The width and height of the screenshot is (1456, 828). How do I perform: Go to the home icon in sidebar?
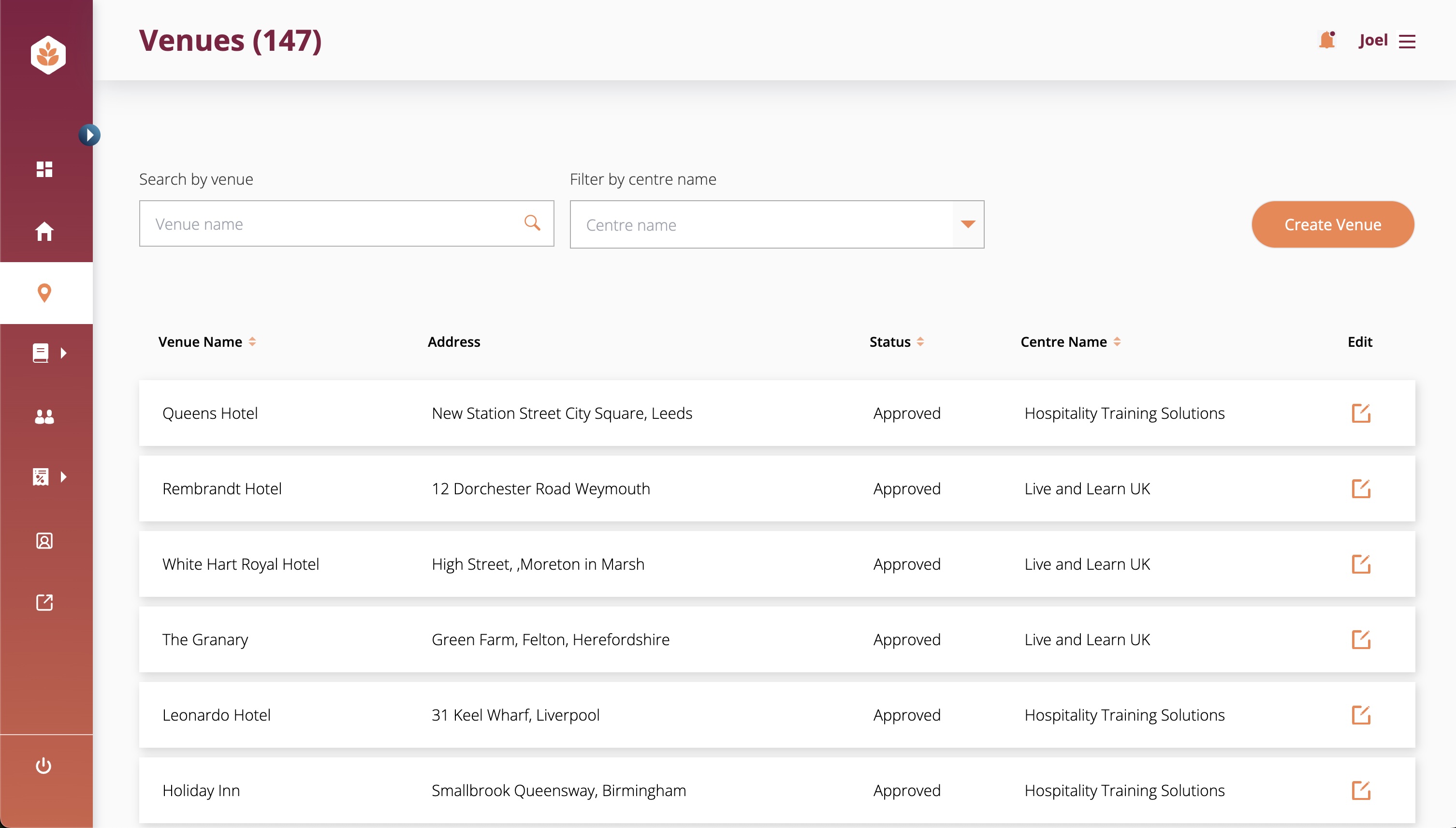pyautogui.click(x=44, y=231)
